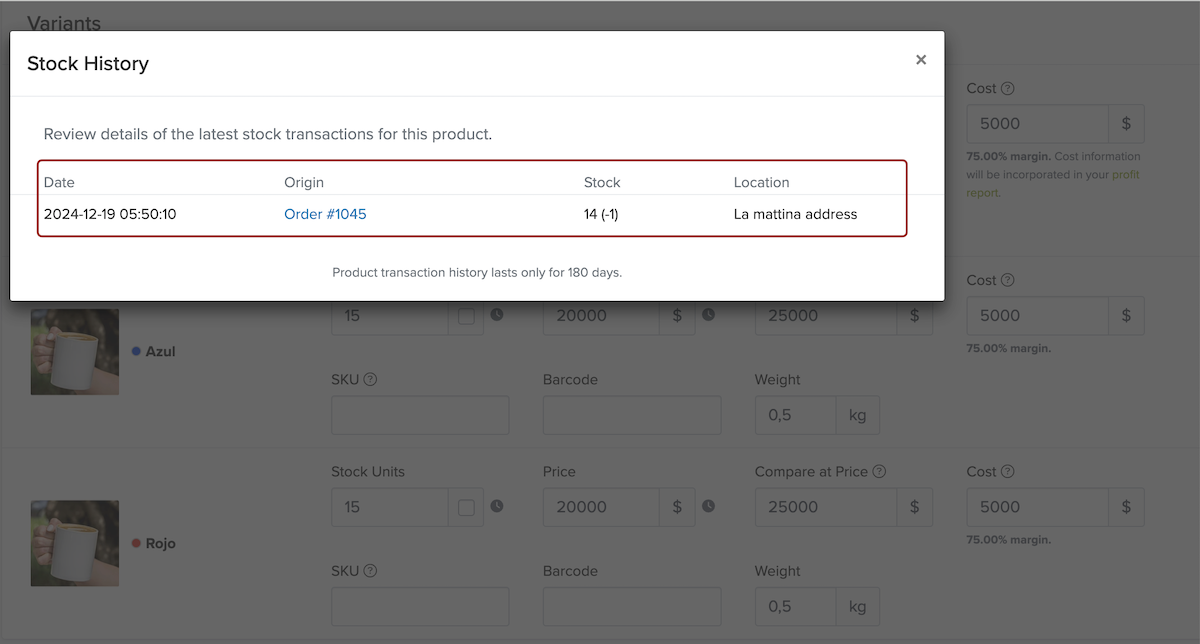Open price history clock for Azul

[708, 314]
